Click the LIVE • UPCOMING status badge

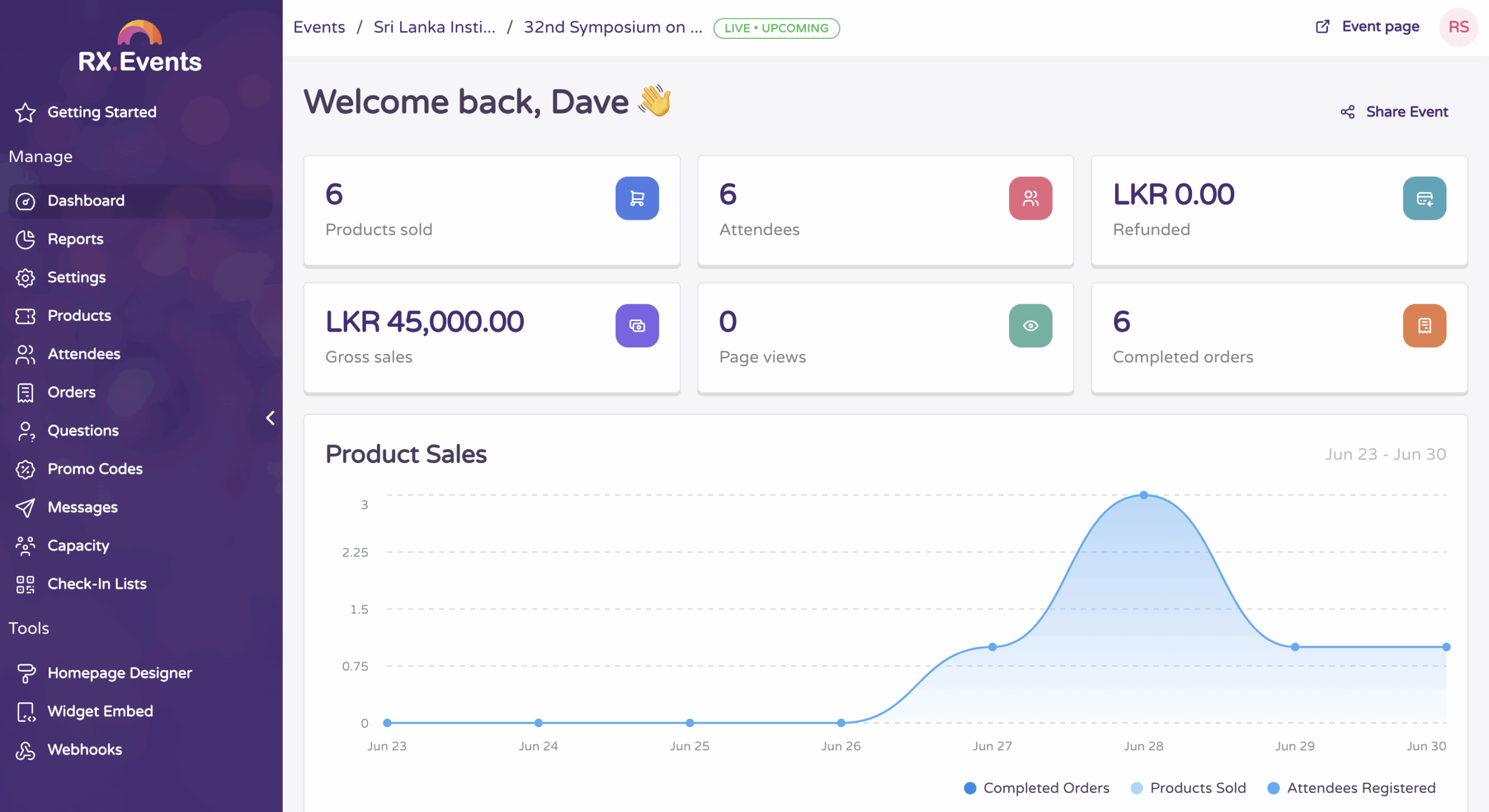tap(776, 28)
